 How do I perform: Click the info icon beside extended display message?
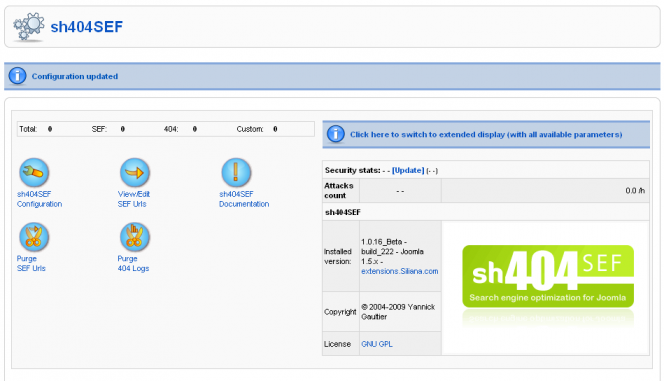[335, 134]
